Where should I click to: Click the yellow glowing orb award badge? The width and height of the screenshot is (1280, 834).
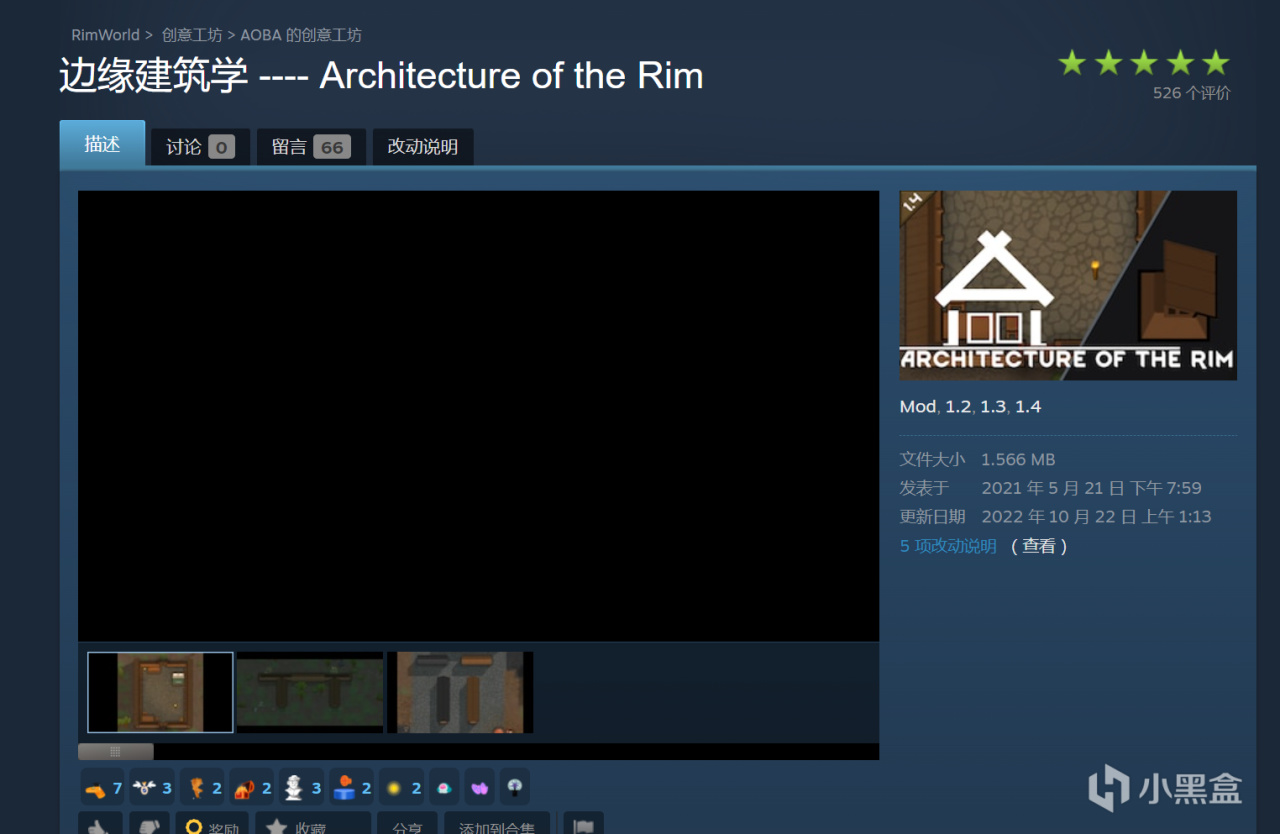[x=403, y=788]
